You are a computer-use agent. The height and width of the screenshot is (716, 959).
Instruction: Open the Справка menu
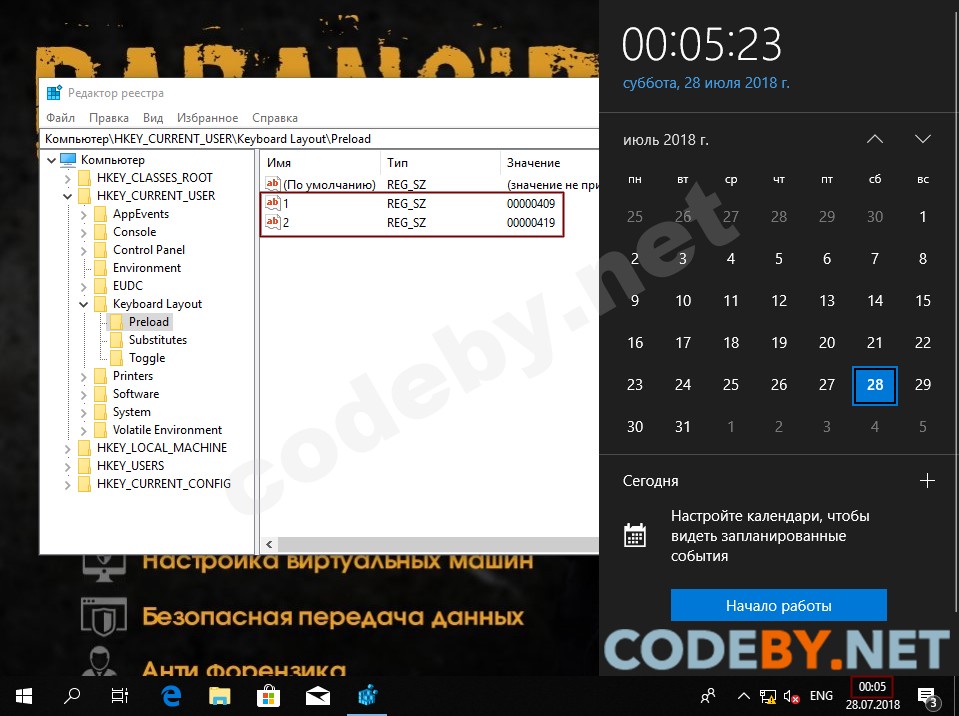pyautogui.click(x=275, y=117)
